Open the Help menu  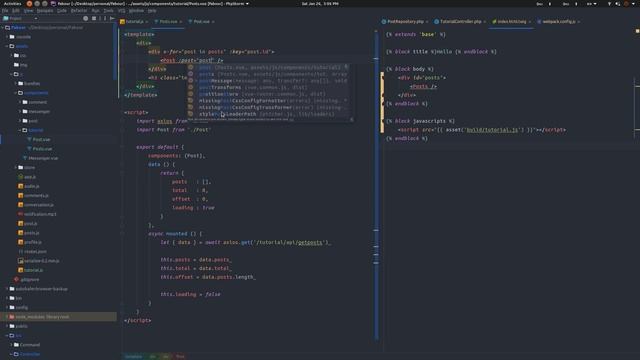click(x=152, y=11)
